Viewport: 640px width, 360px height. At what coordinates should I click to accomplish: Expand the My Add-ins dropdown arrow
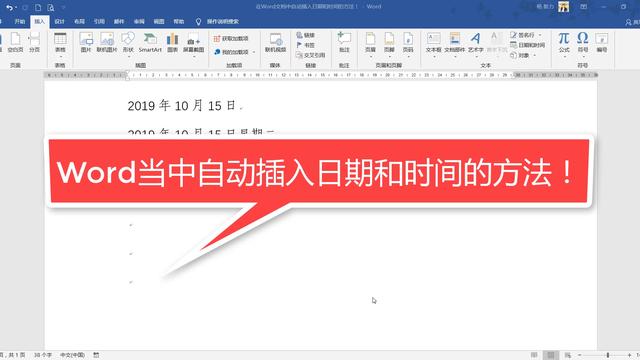coord(254,52)
